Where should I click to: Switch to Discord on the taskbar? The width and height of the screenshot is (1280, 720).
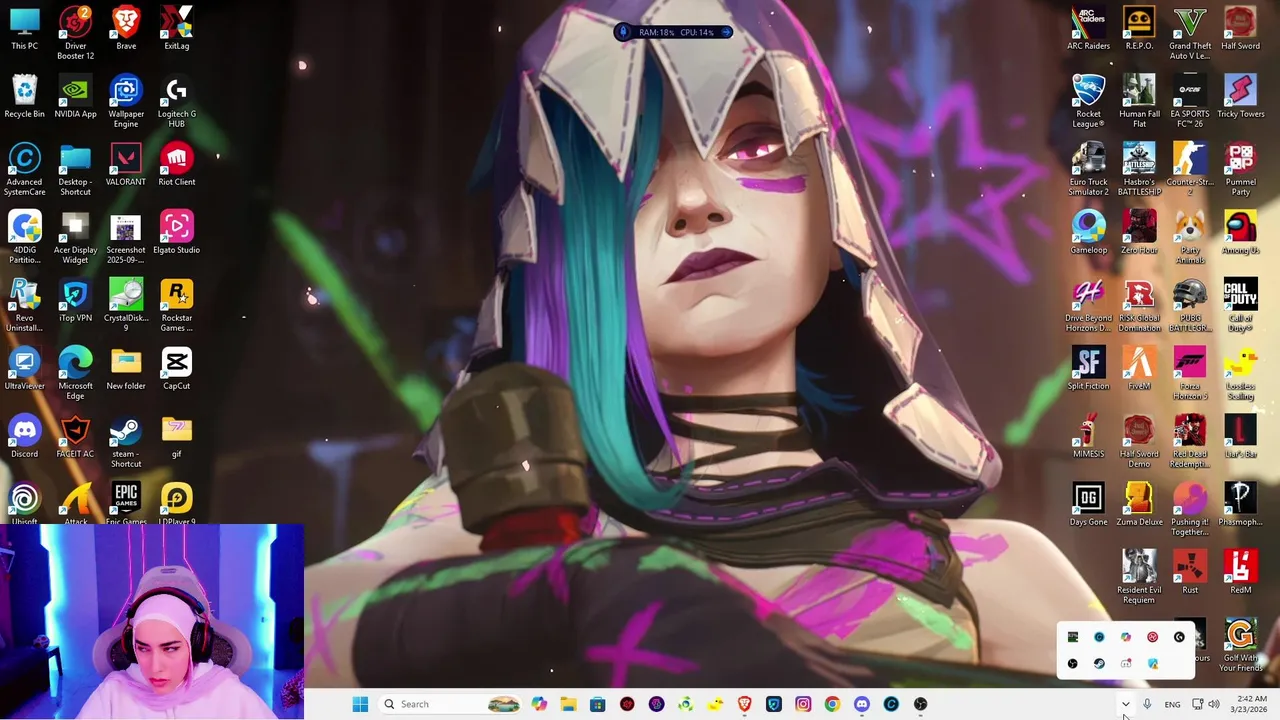pos(862,704)
